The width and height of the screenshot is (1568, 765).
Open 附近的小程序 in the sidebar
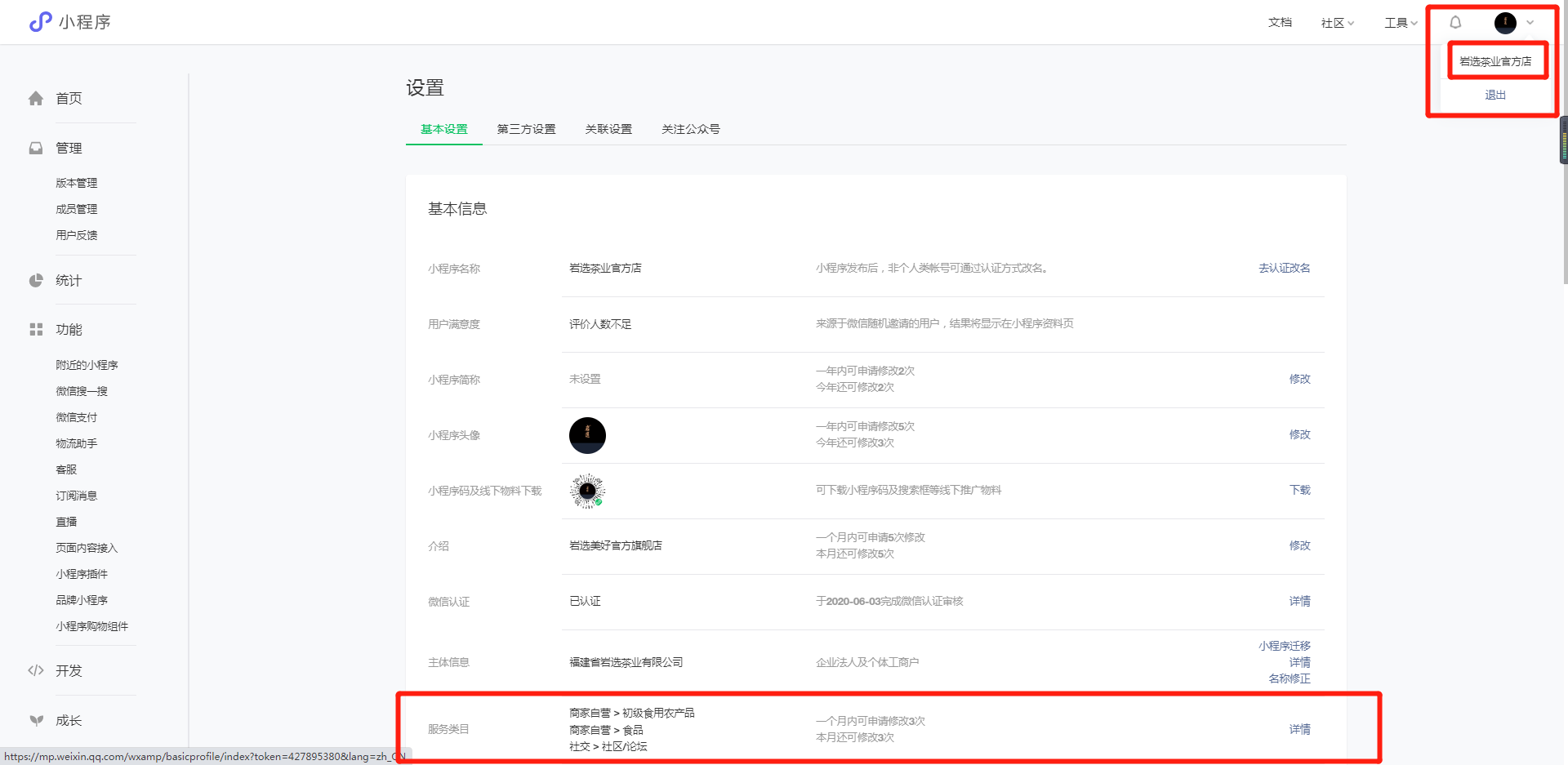[87, 365]
